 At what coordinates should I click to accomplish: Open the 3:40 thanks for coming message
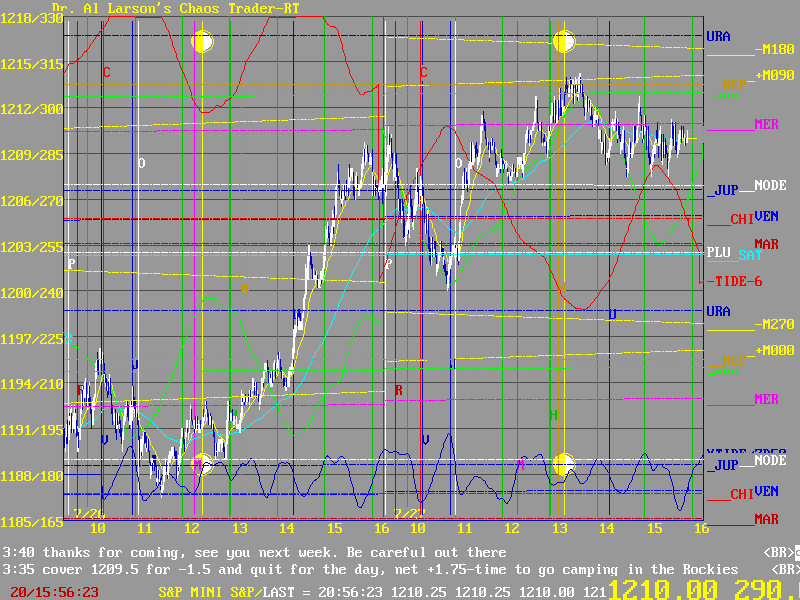click(255, 552)
